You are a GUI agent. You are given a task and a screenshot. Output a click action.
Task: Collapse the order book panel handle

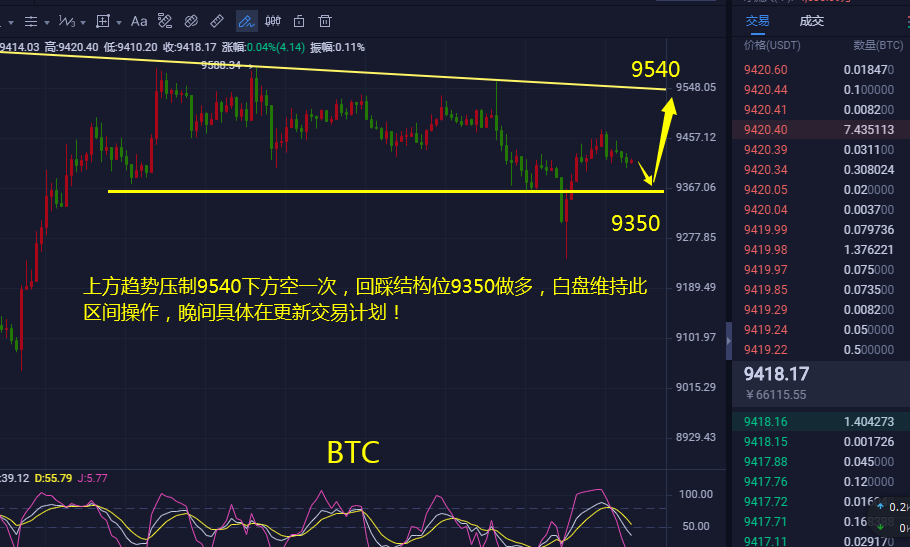[729, 341]
